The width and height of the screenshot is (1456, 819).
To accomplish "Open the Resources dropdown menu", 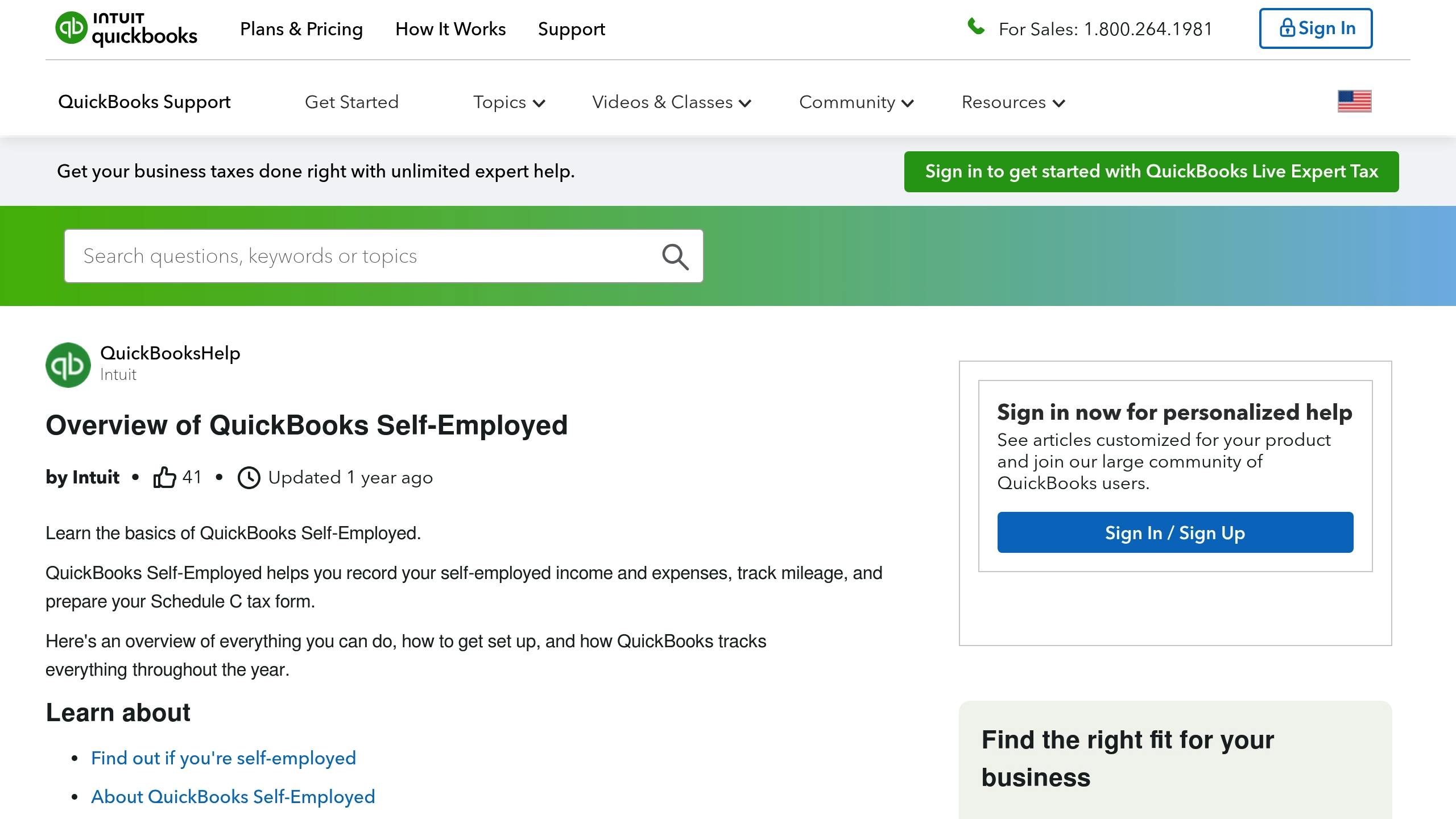I will [1013, 102].
